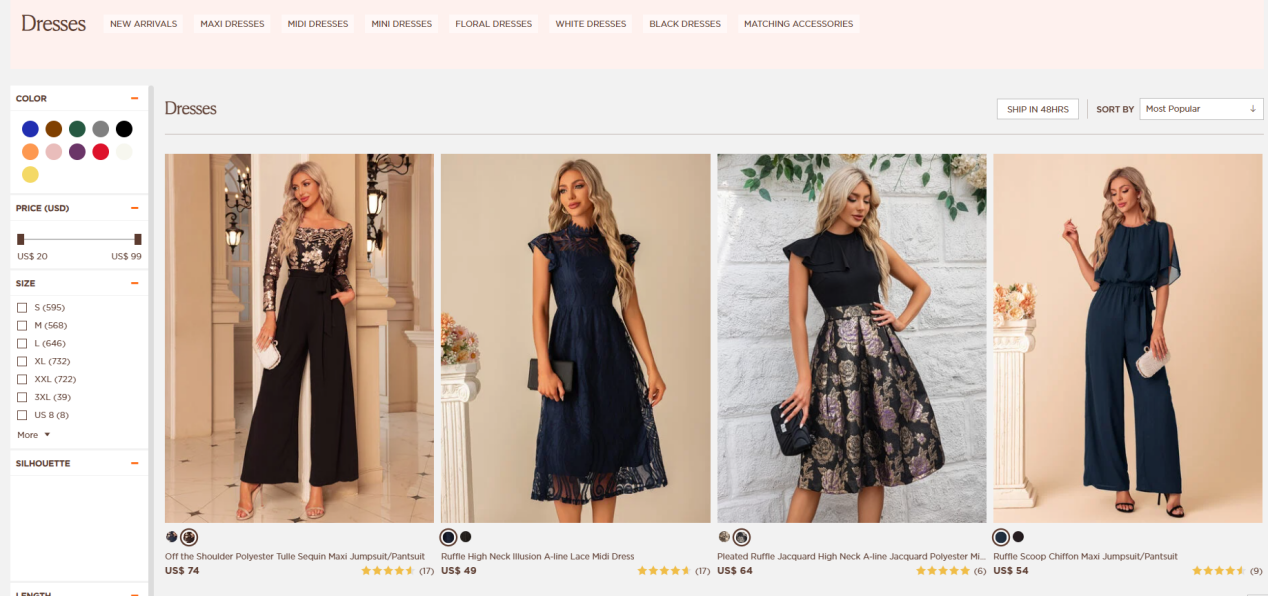Viewport: 1268px width, 596px height.
Task: Check the 3XL (39) size filter
Action: (22, 397)
